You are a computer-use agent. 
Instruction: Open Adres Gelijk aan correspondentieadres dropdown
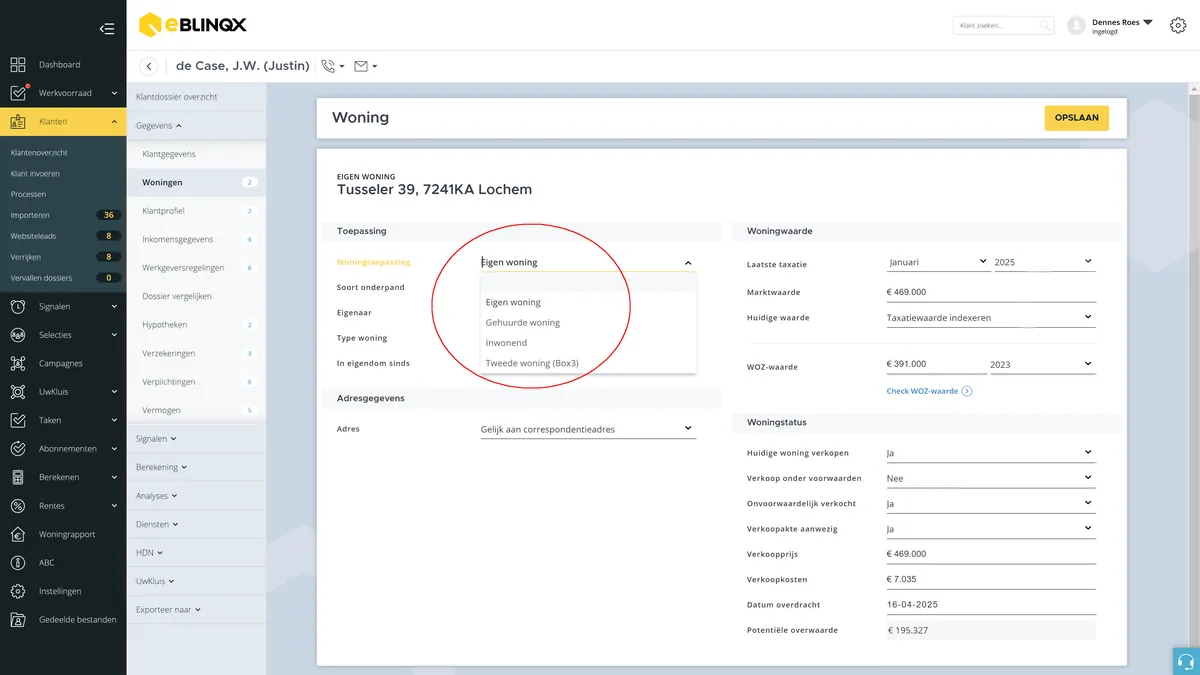pyautogui.click(x=588, y=429)
